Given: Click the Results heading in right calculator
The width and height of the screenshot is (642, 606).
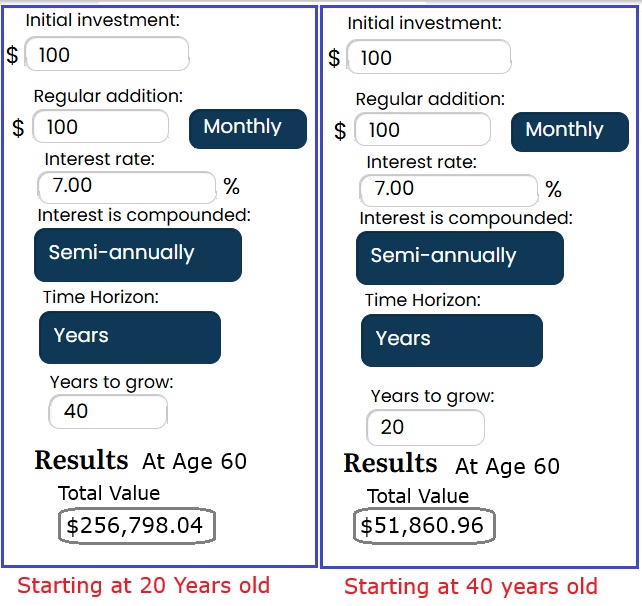Looking at the screenshot, I should pos(390,464).
